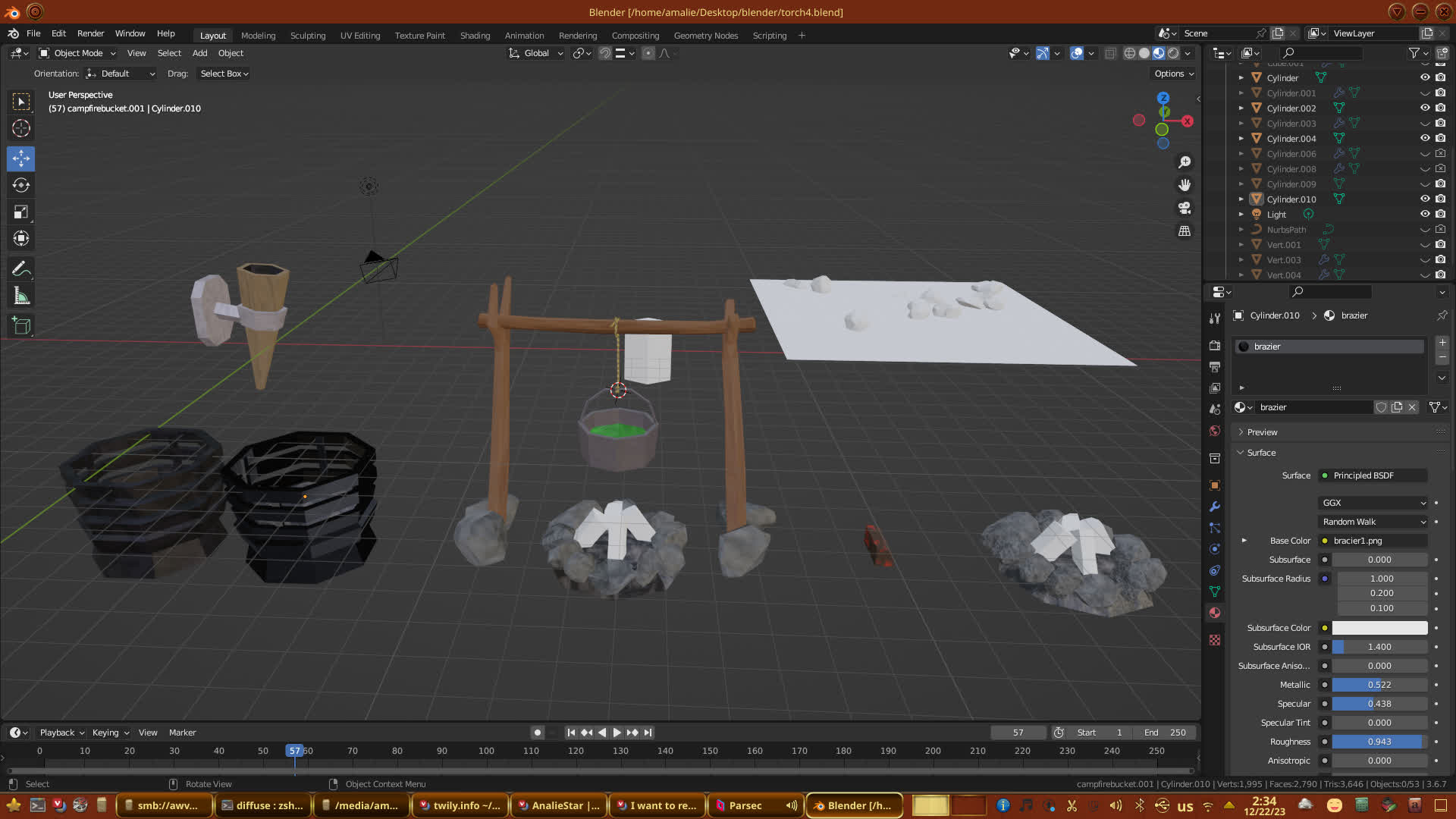Switch to the Shading workspace tab
Screen dimensions: 1456x819
point(475,36)
